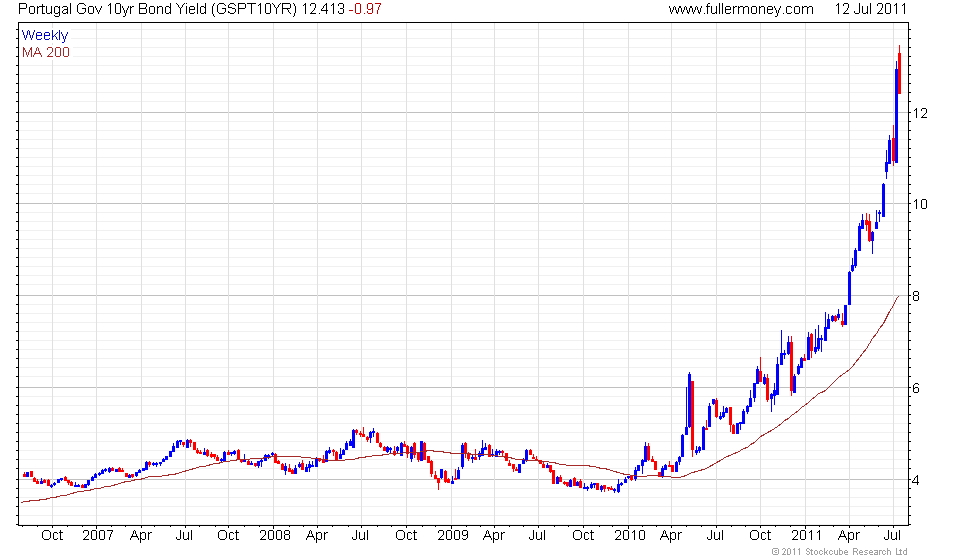Click the April 2008 'Apr' axis label
960x560 pixels.
coord(317,536)
